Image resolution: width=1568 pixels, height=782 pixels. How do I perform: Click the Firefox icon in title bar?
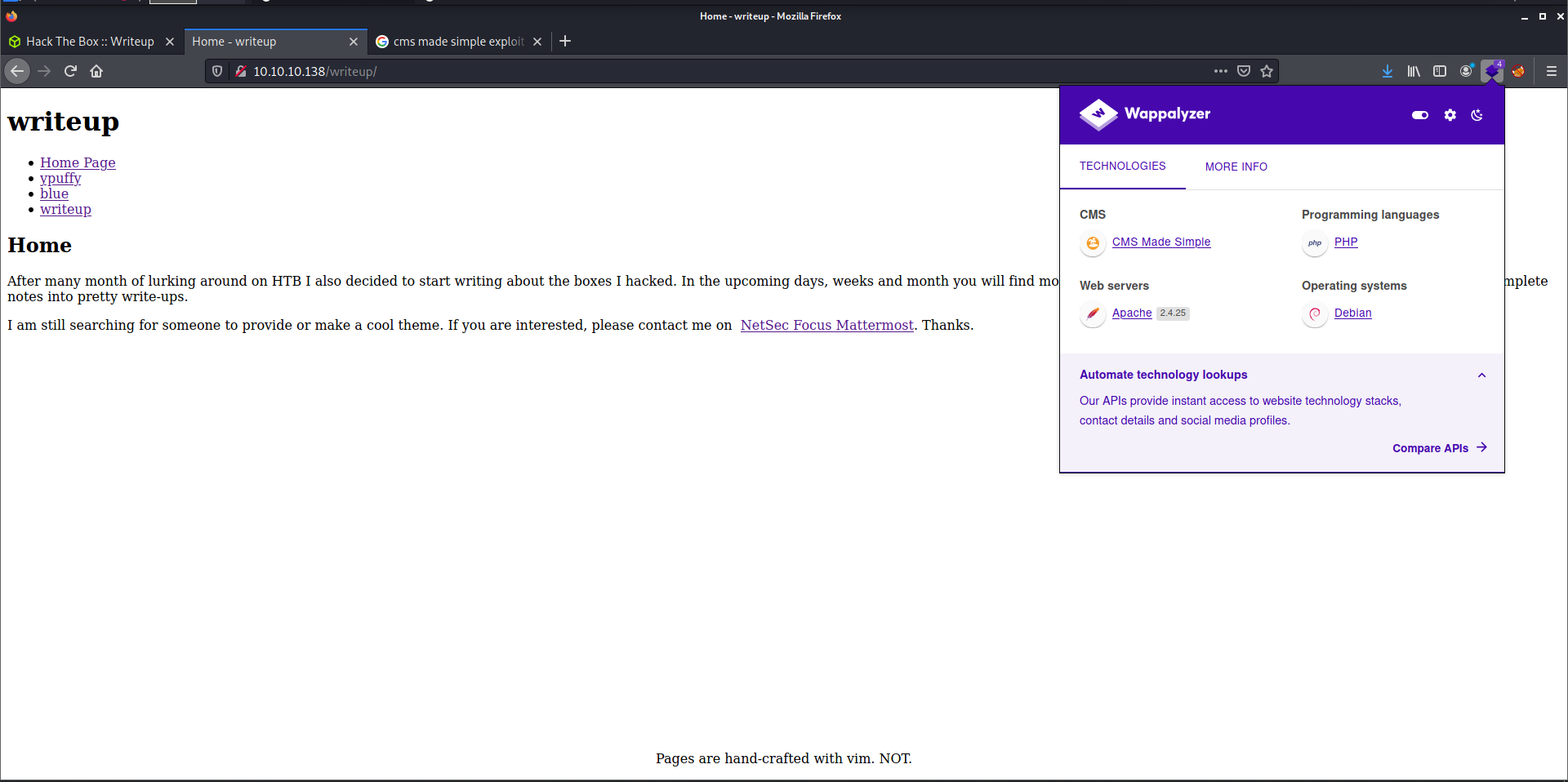11,16
